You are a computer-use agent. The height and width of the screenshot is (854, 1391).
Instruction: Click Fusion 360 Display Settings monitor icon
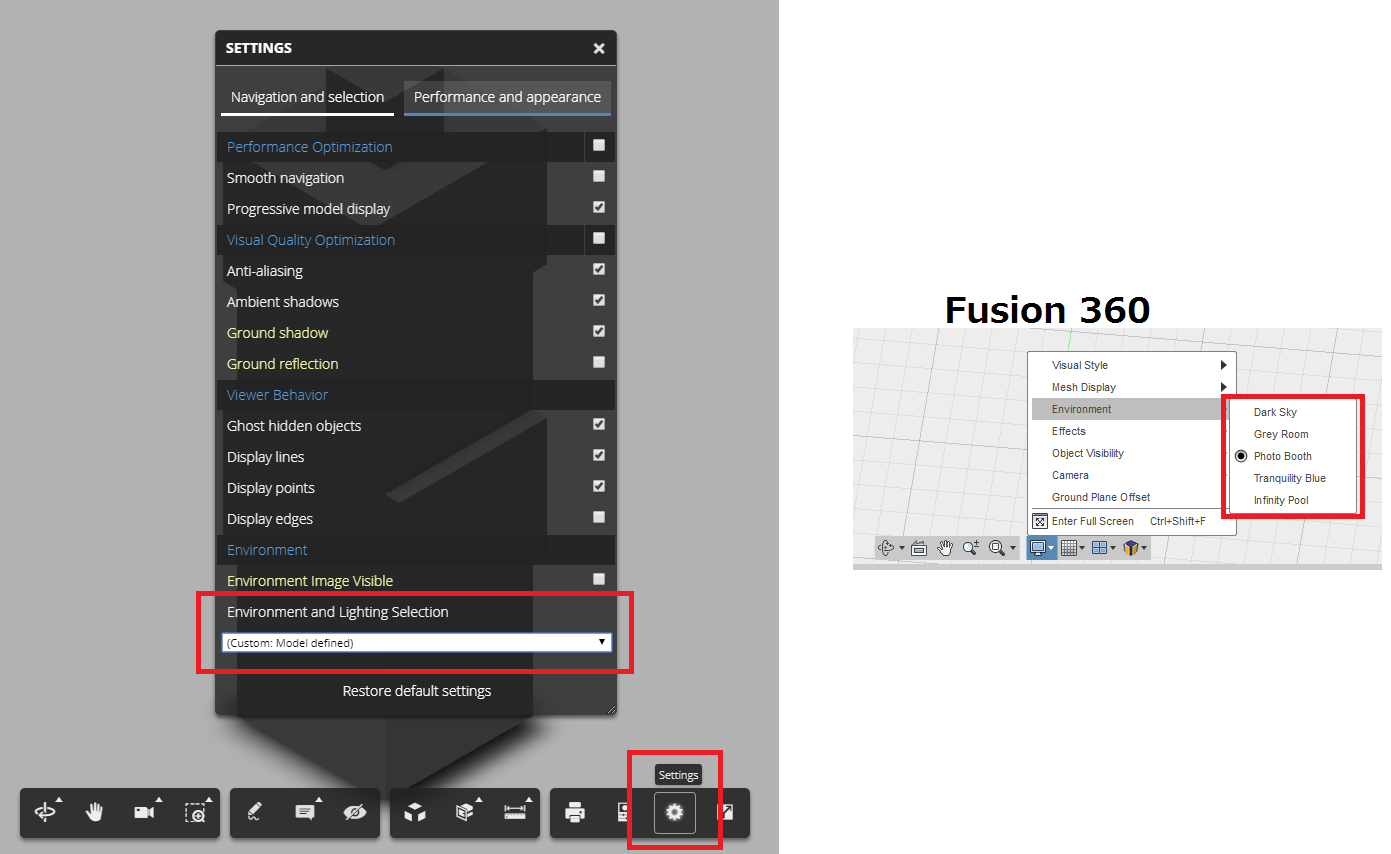[x=1038, y=548]
